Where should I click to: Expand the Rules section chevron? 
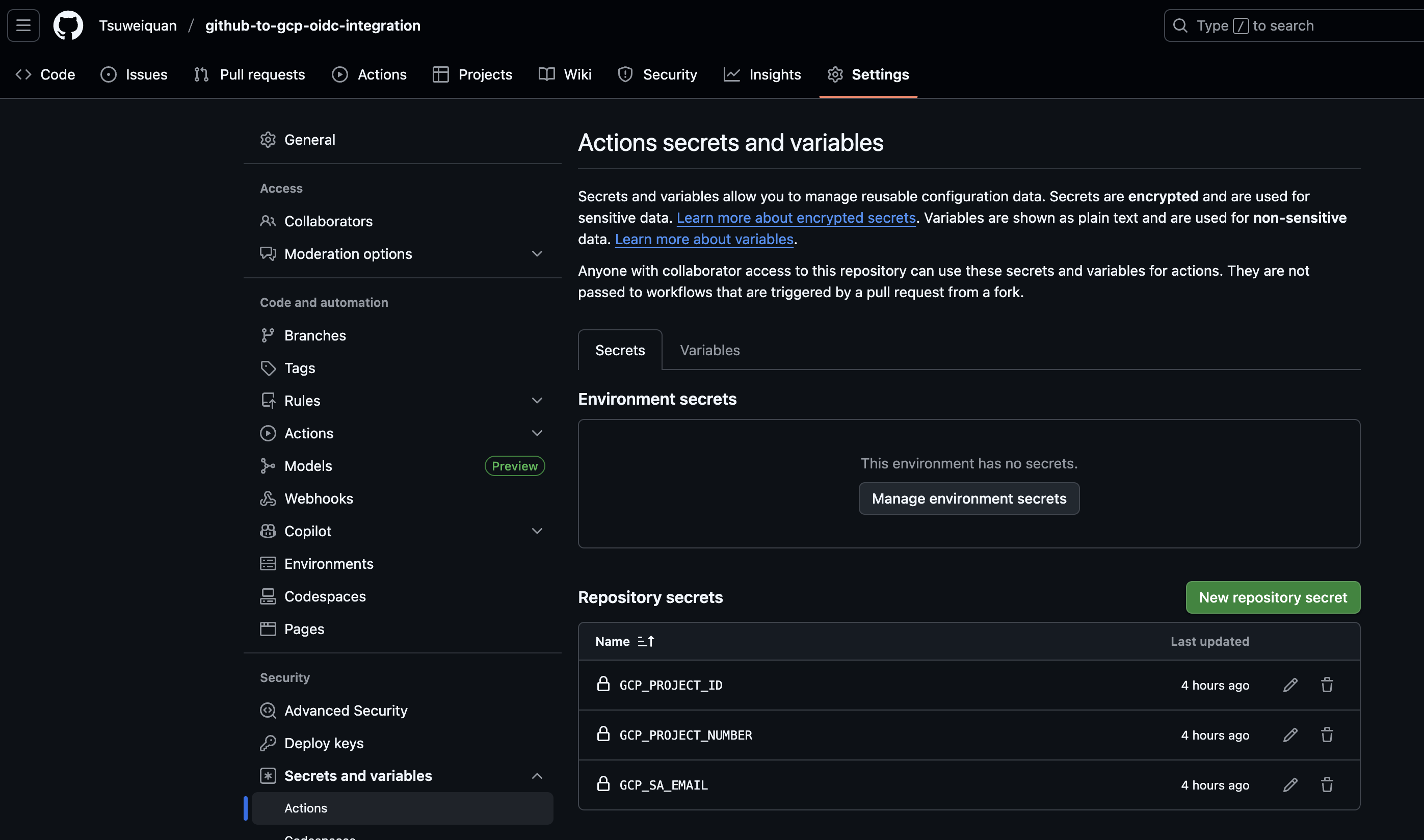537,401
